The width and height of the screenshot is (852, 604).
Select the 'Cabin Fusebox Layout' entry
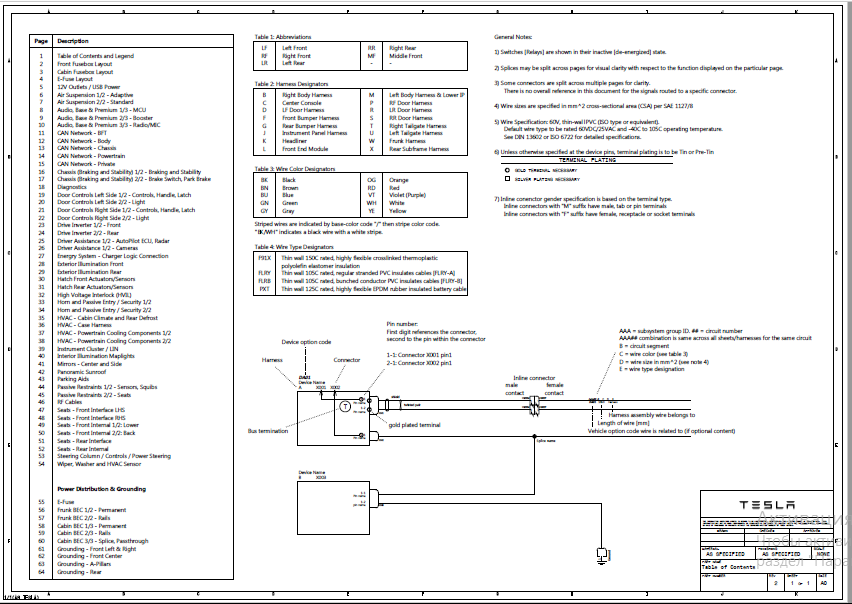[x=85, y=72]
